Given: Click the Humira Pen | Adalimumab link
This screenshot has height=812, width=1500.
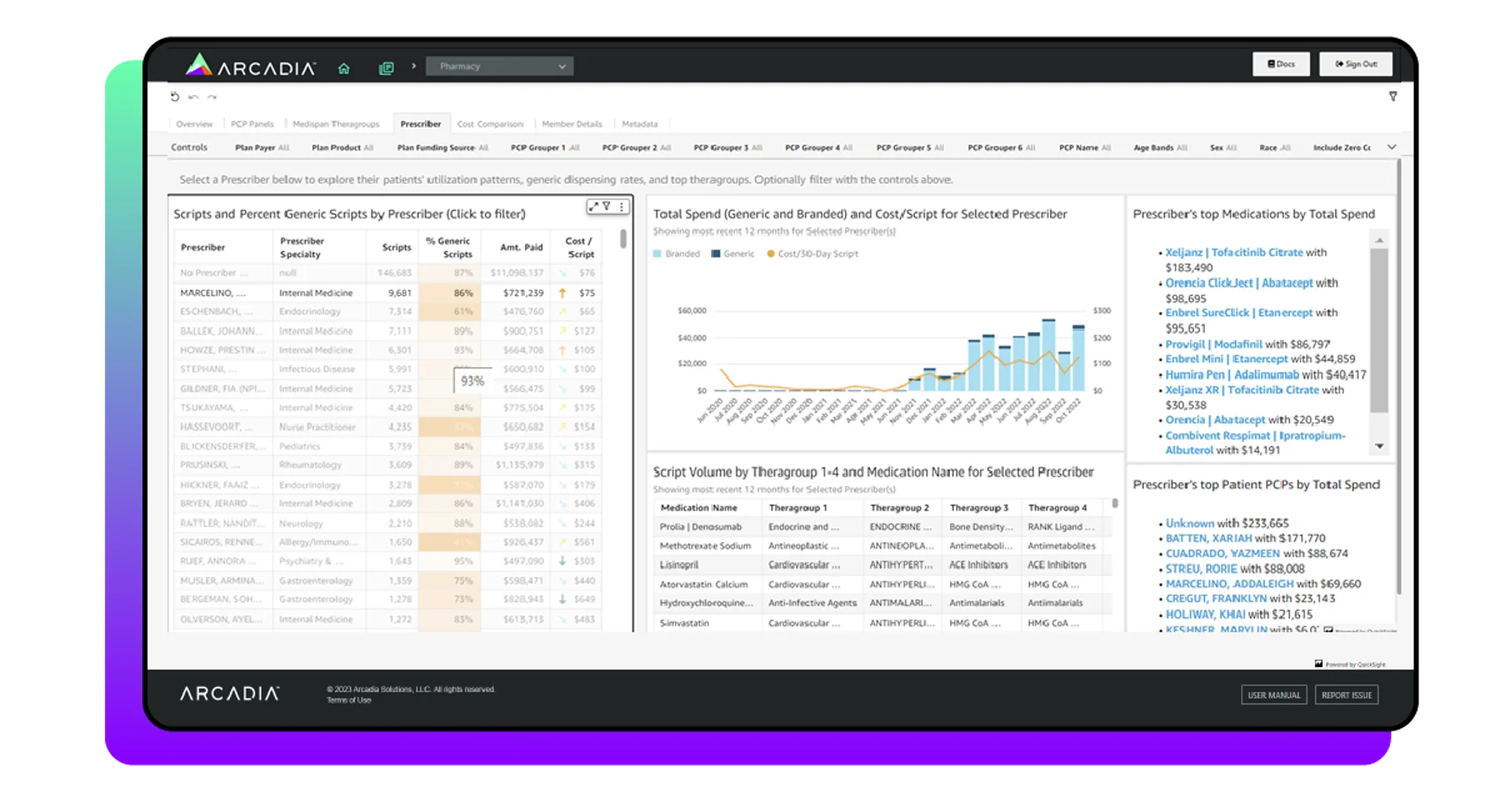Looking at the screenshot, I should (x=1232, y=375).
